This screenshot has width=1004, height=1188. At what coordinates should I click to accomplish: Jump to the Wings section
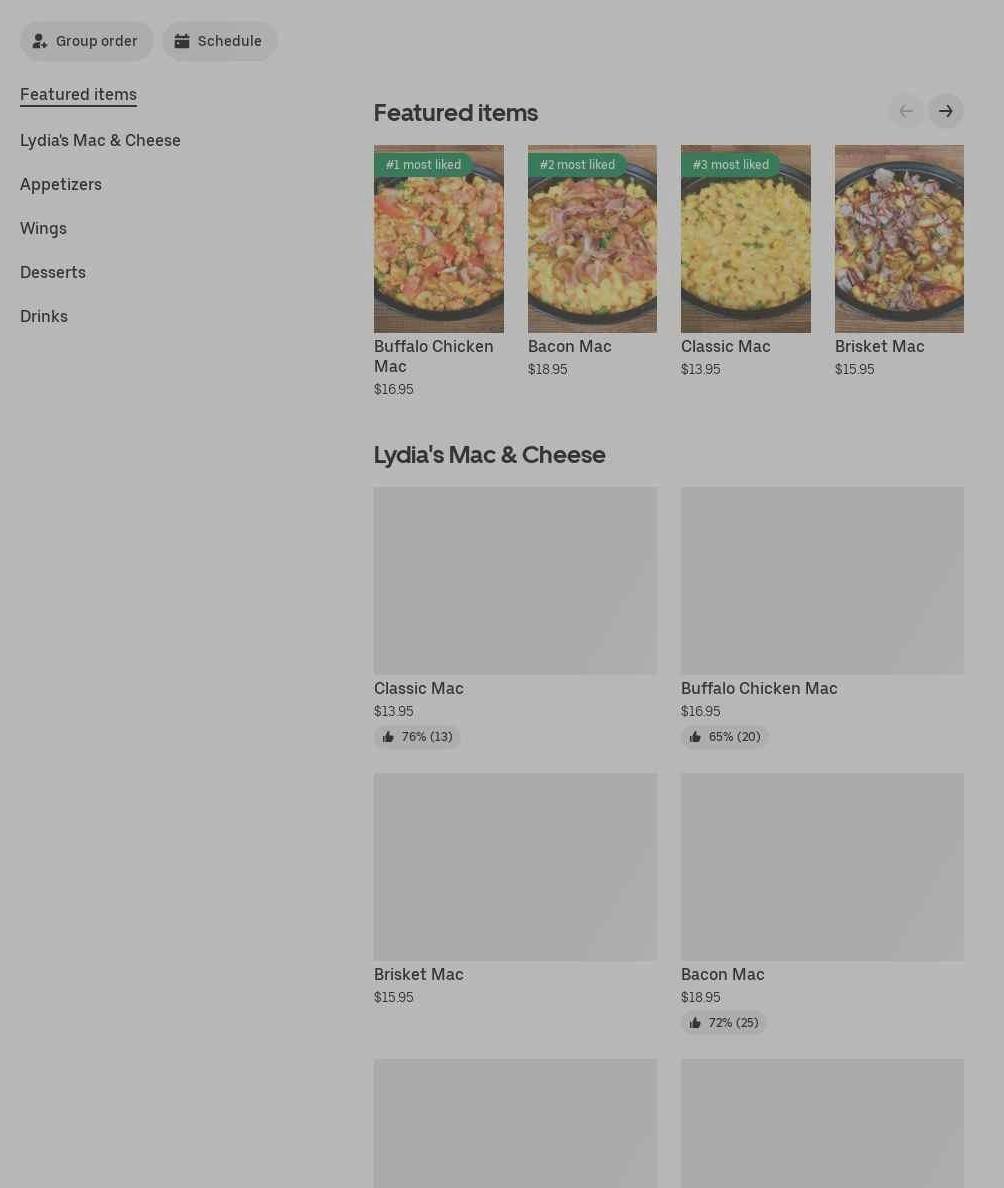43,229
